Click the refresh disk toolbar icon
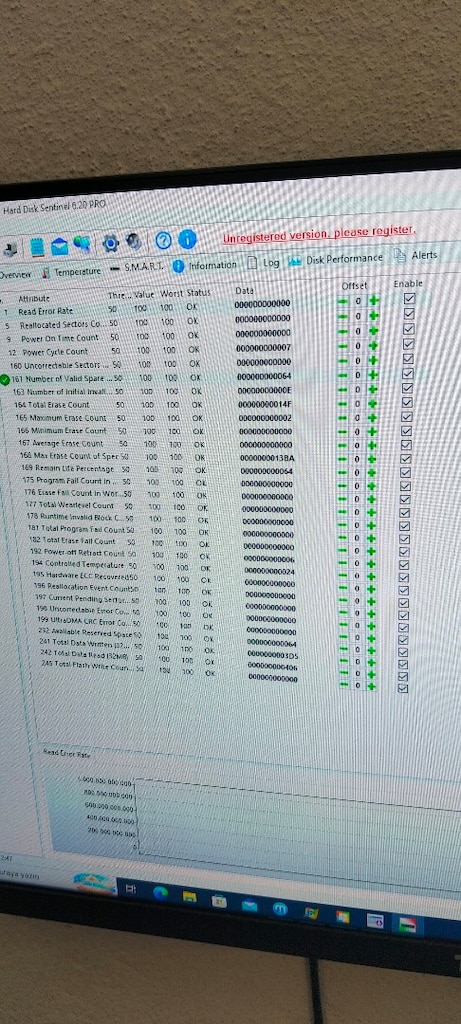The image size is (461, 1024). pyautogui.click(x=11, y=249)
